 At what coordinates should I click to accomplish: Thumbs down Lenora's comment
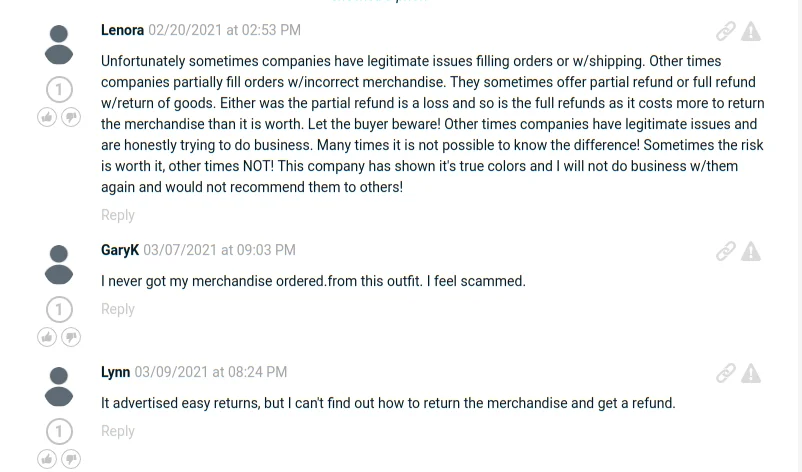pos(71,117)
